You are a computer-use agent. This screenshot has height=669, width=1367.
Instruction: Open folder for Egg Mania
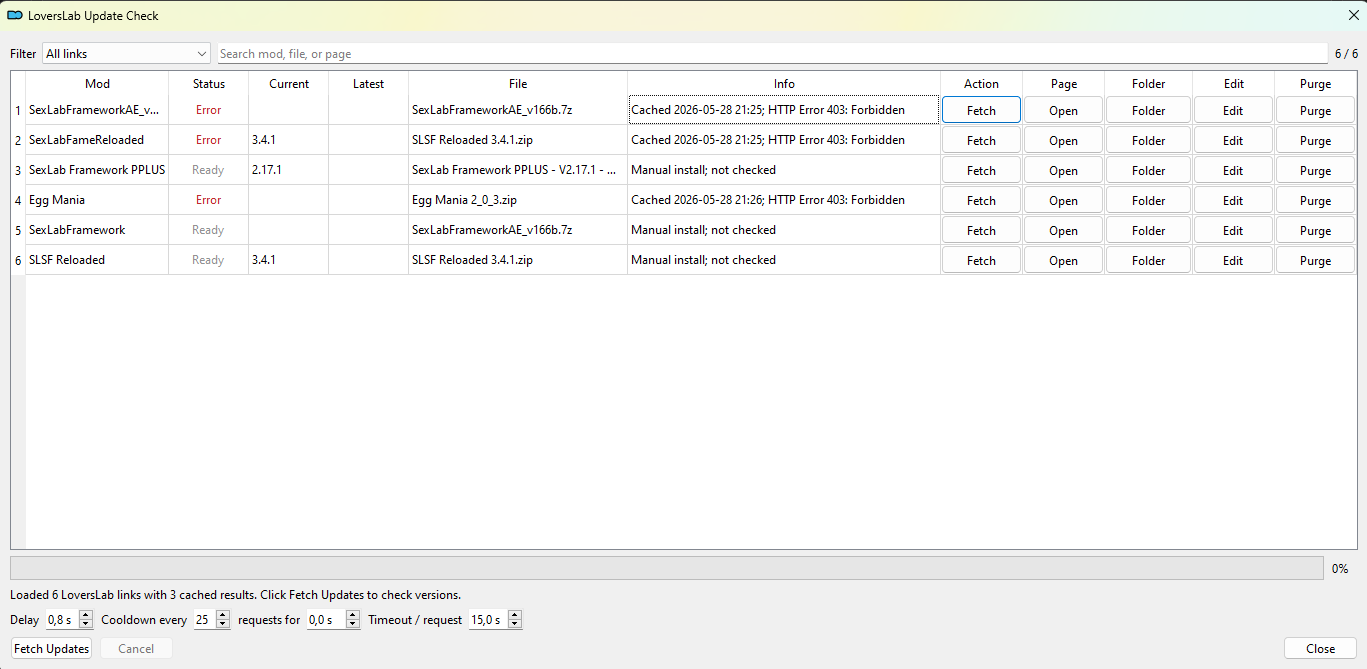click(1148, 200)
